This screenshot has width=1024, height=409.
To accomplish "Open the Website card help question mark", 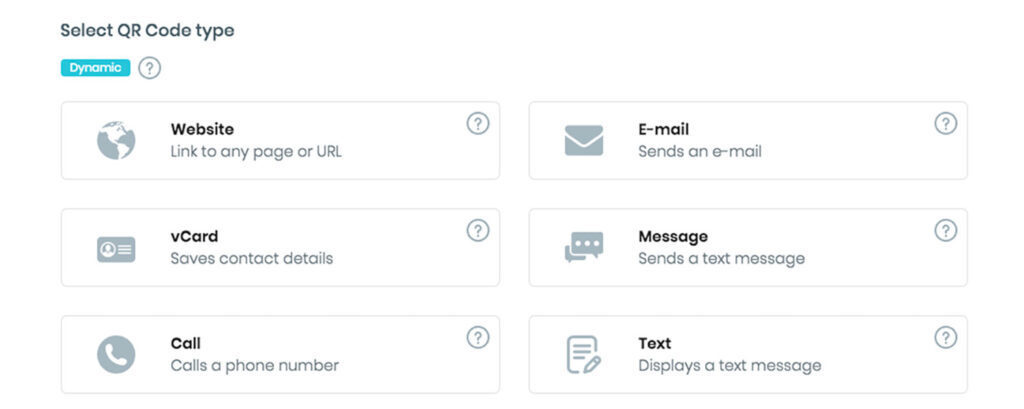I will click(478, 123).
